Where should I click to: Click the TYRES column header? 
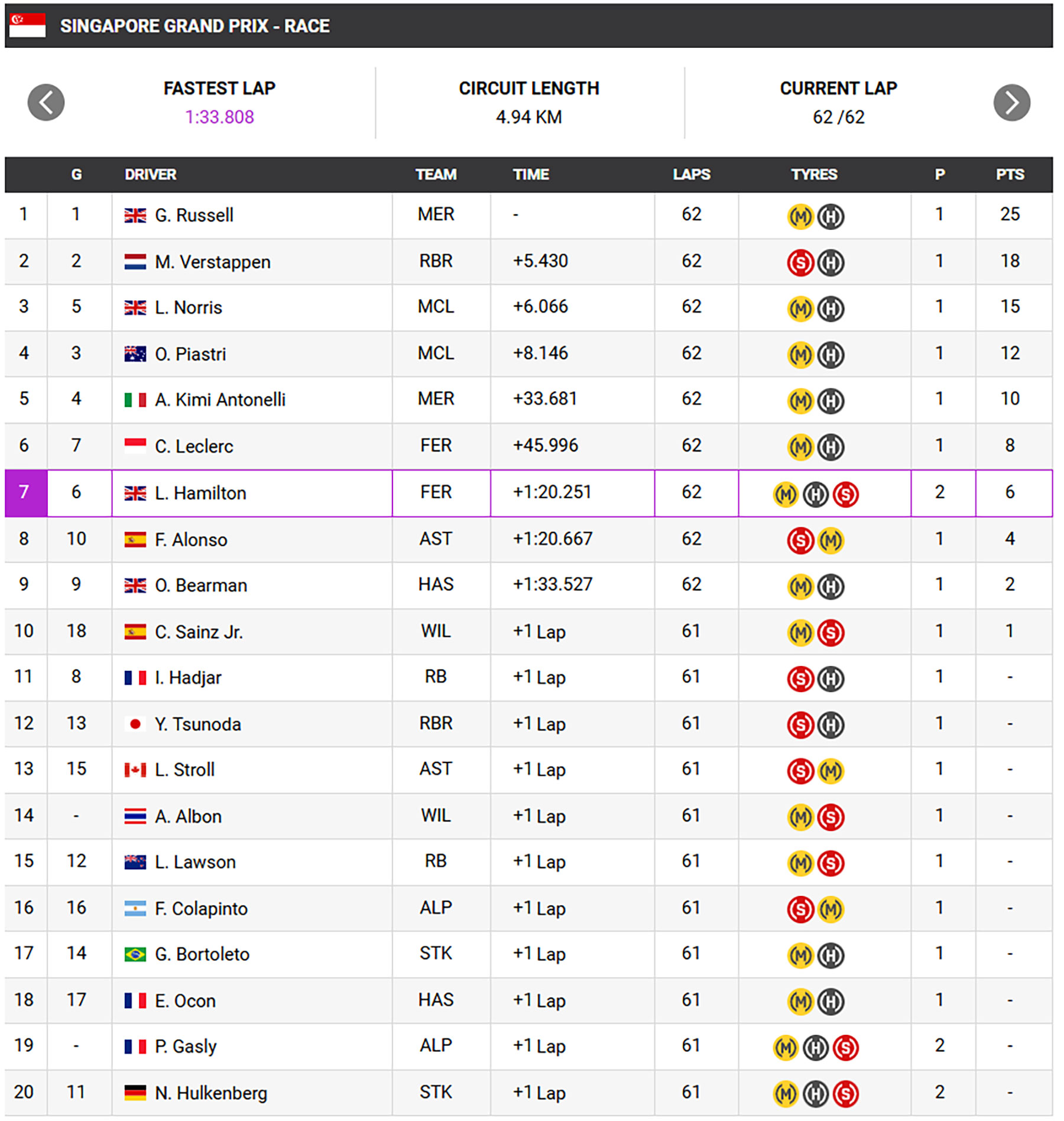coord(813,175)
